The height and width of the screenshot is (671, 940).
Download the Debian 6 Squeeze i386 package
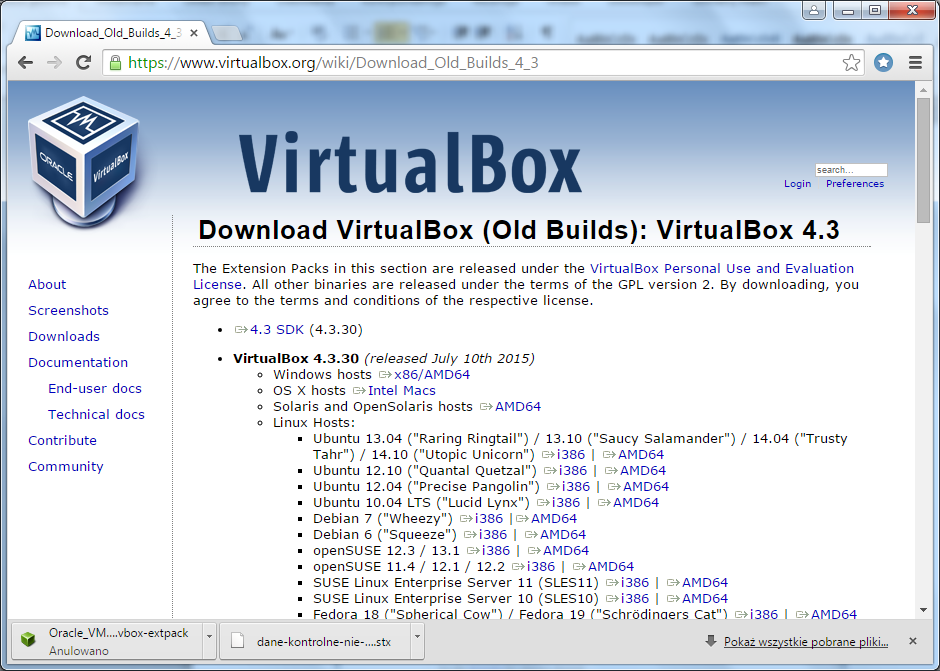click(x=493, y=535)
